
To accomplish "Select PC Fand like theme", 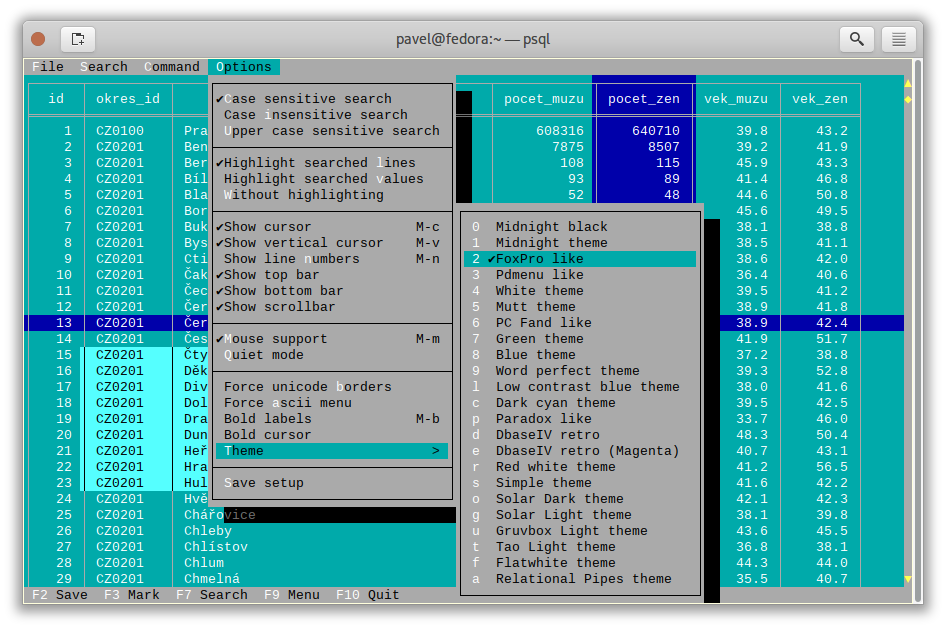I will point(580,323).
